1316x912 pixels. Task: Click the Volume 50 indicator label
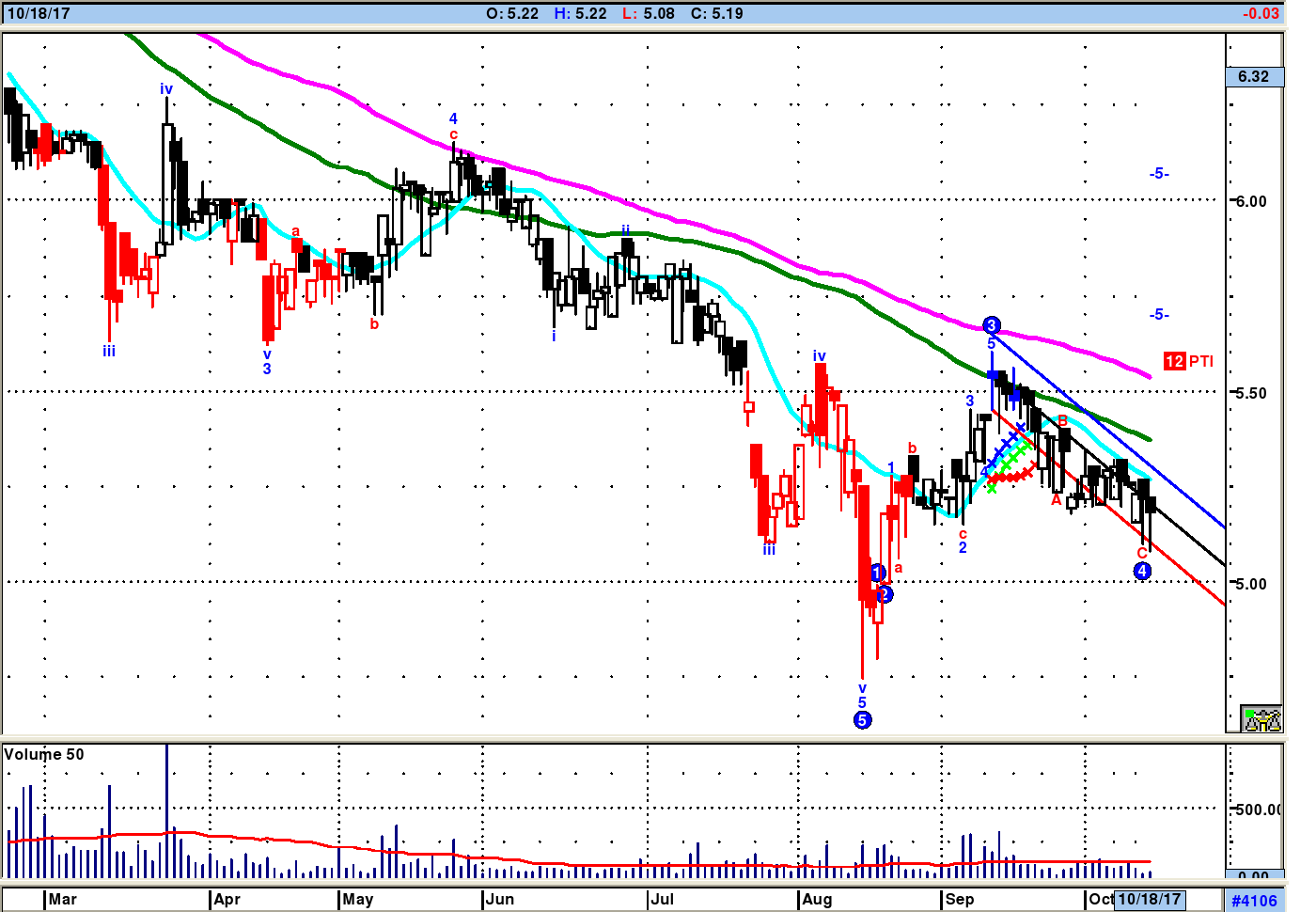44,754
